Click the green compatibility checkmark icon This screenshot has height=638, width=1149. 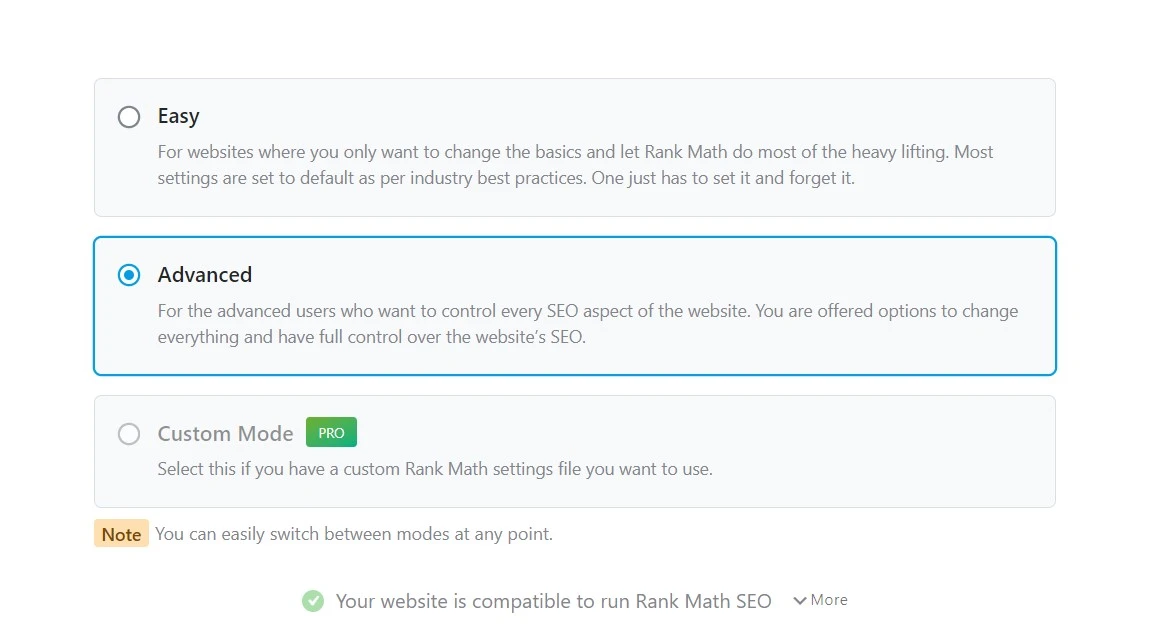pyautogui.click(x=313, y=601)
